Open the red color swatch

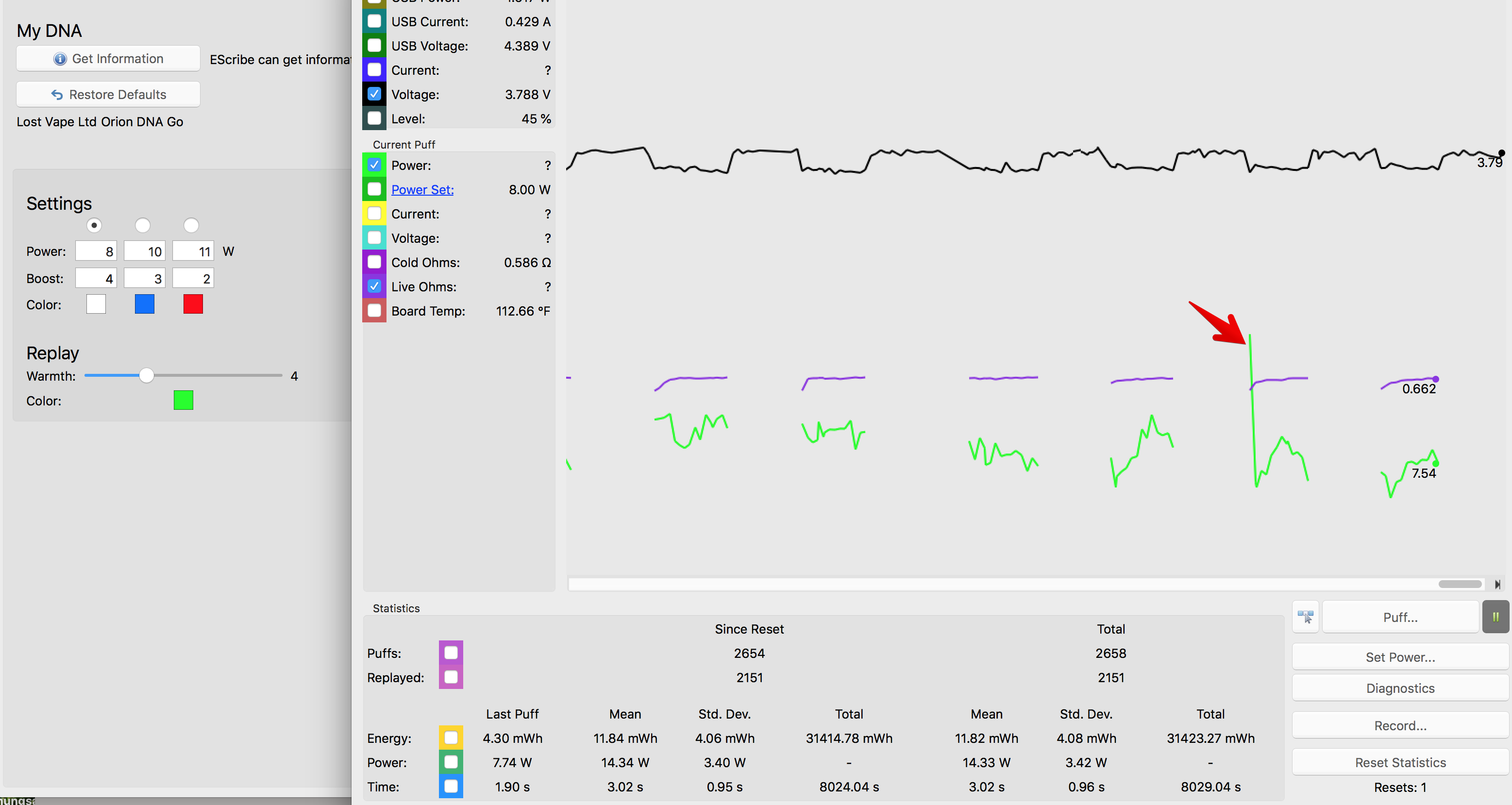pyautogui.click(x=193, y=304)
